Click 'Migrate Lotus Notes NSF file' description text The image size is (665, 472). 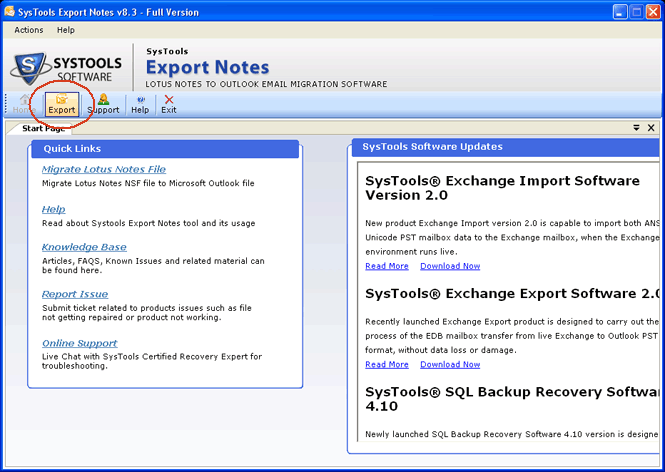(148, 183)
